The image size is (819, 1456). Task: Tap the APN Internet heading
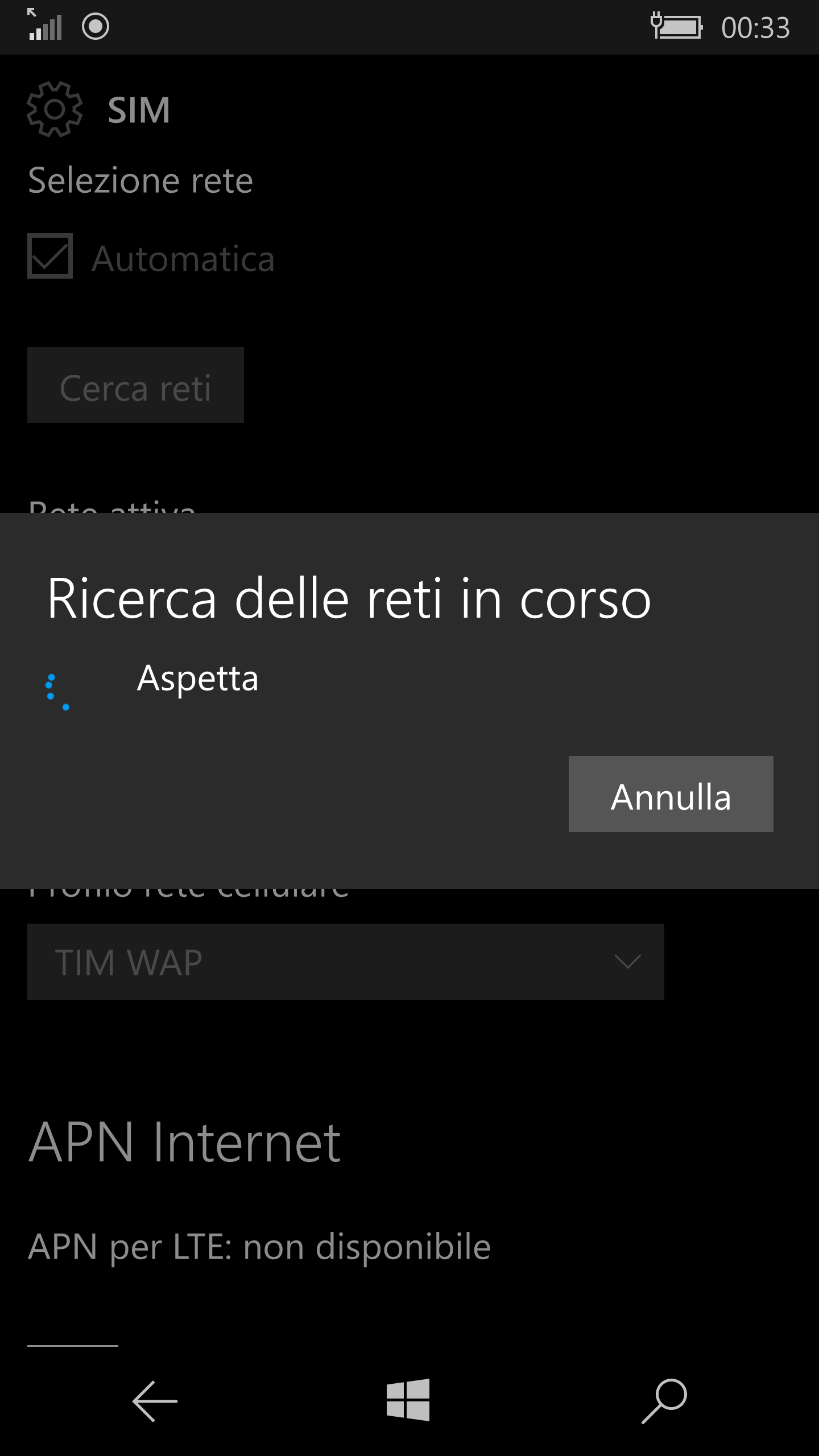185,1142
